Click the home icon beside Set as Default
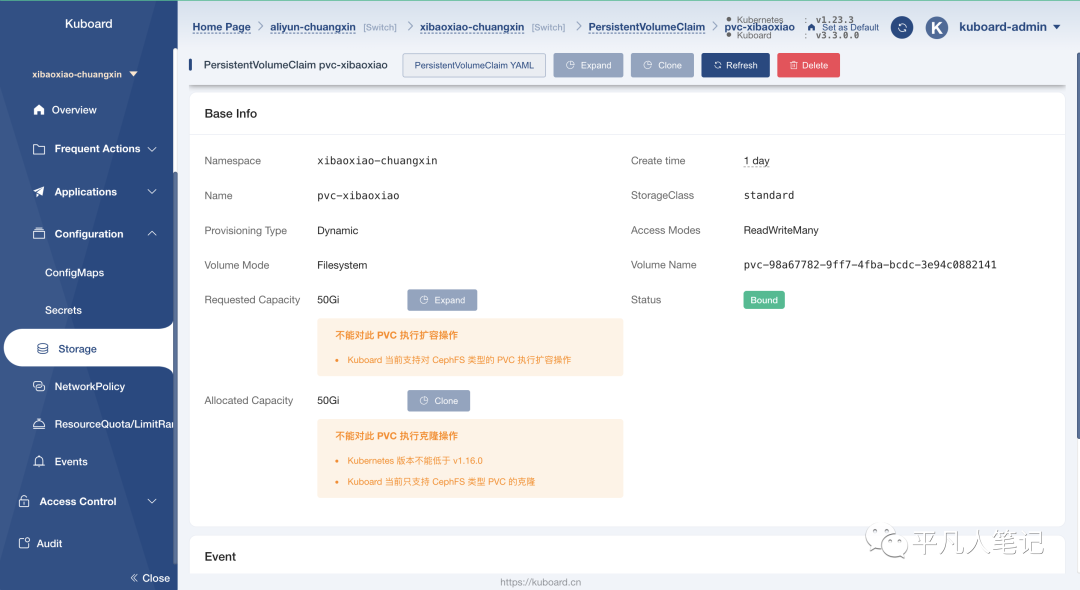The width and height of the screenshot is (1080, 590). (x=811, y=28)
